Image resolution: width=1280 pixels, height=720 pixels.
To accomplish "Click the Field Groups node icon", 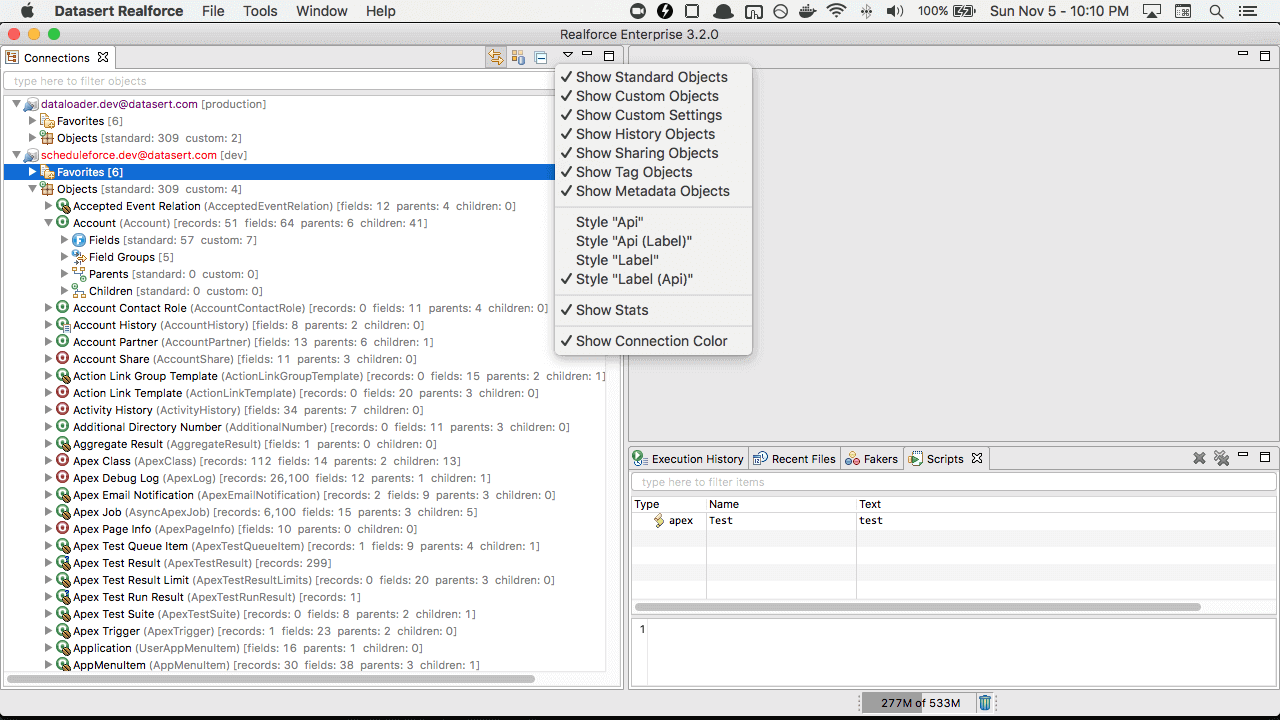I will [x=79, y=257].
